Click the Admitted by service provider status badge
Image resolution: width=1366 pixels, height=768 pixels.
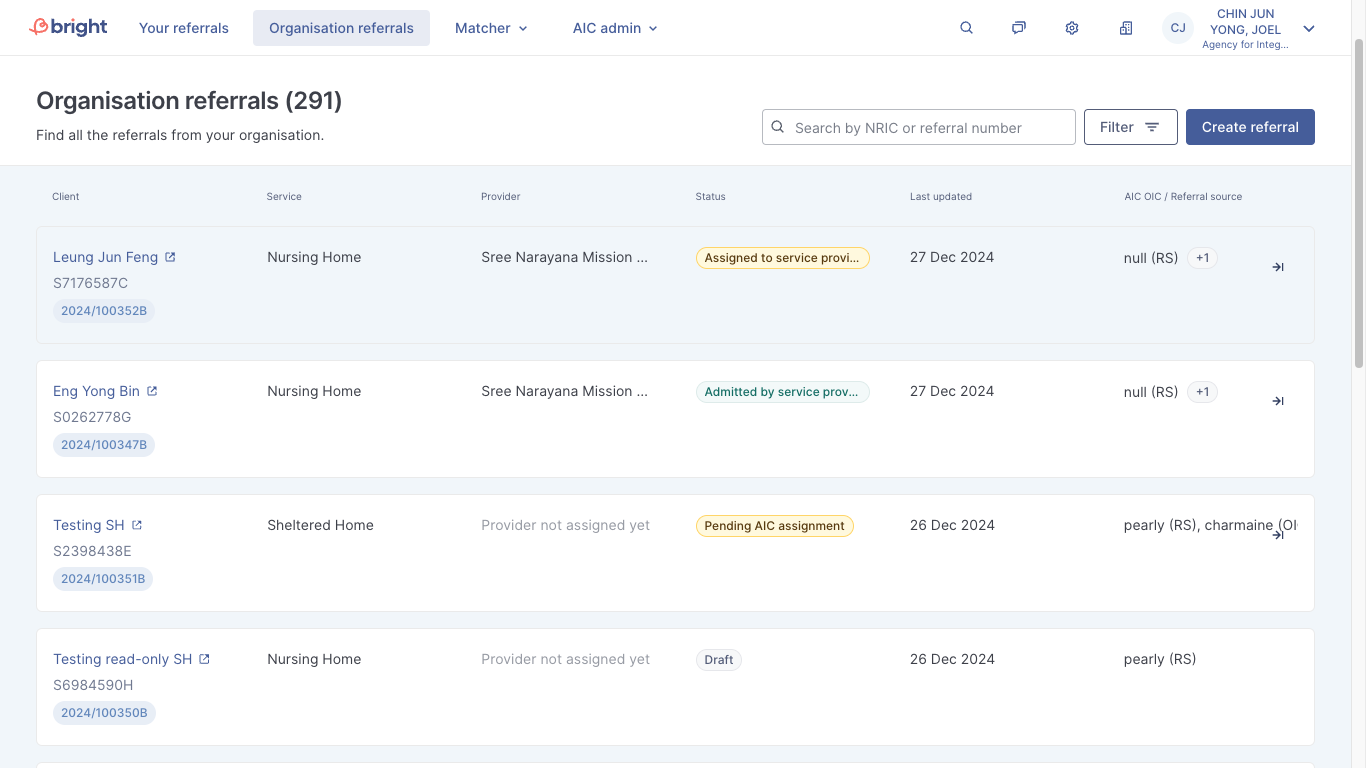point(782,392)
